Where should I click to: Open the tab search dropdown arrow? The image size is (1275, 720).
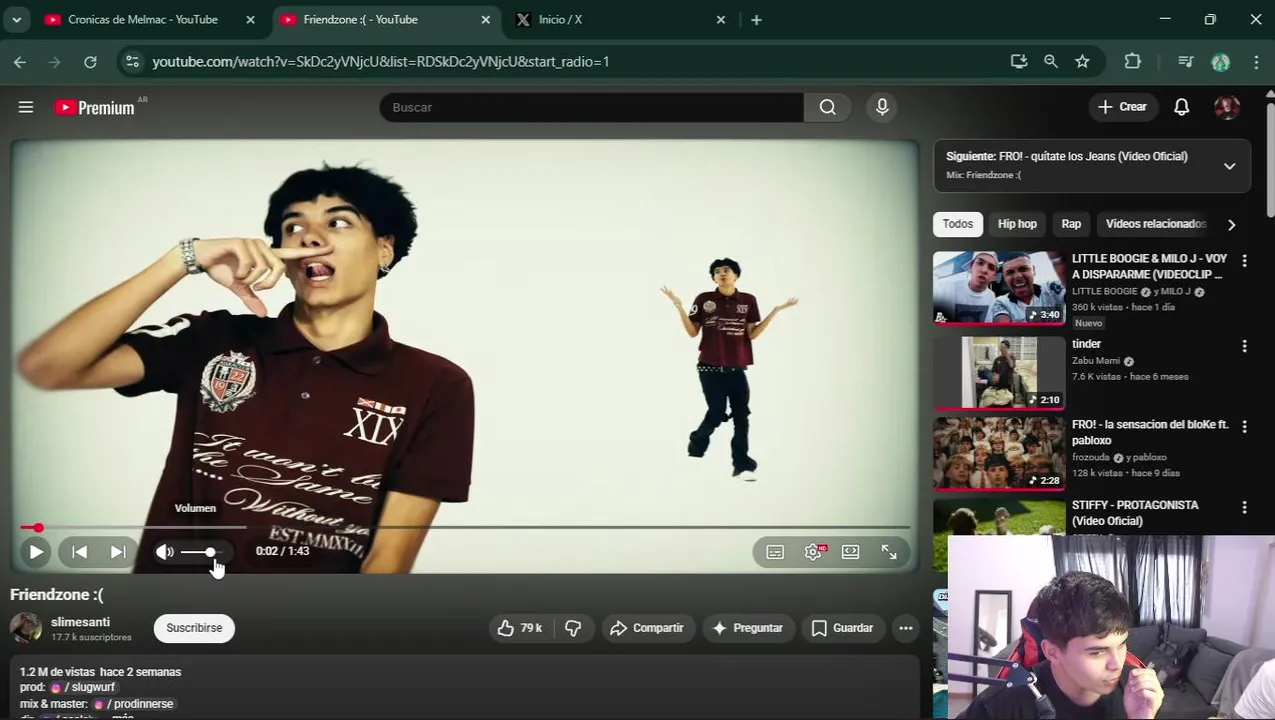tap(16, 20)
